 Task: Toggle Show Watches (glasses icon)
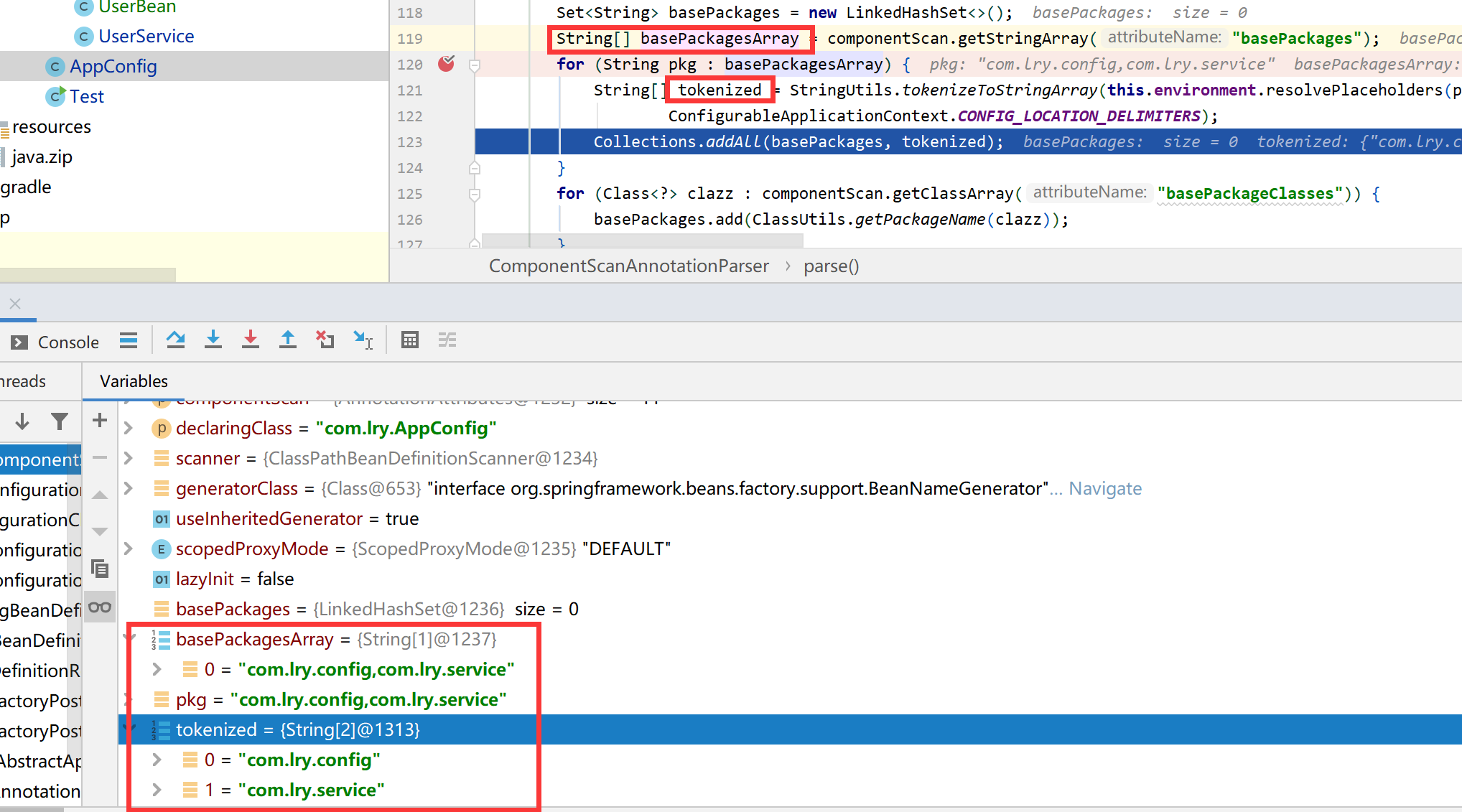tap(100, 607)
